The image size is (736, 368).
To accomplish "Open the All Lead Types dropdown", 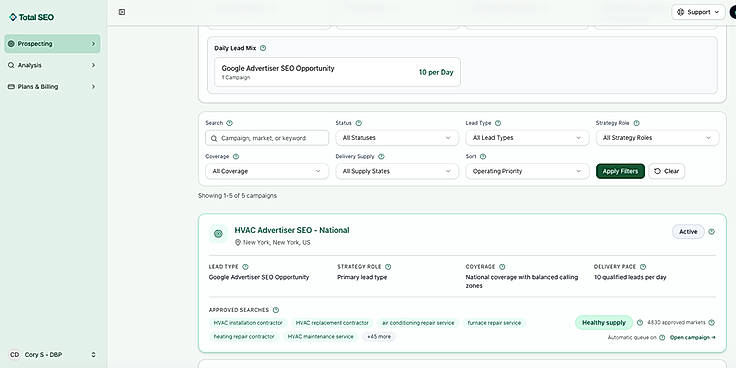I will [527, 138].
